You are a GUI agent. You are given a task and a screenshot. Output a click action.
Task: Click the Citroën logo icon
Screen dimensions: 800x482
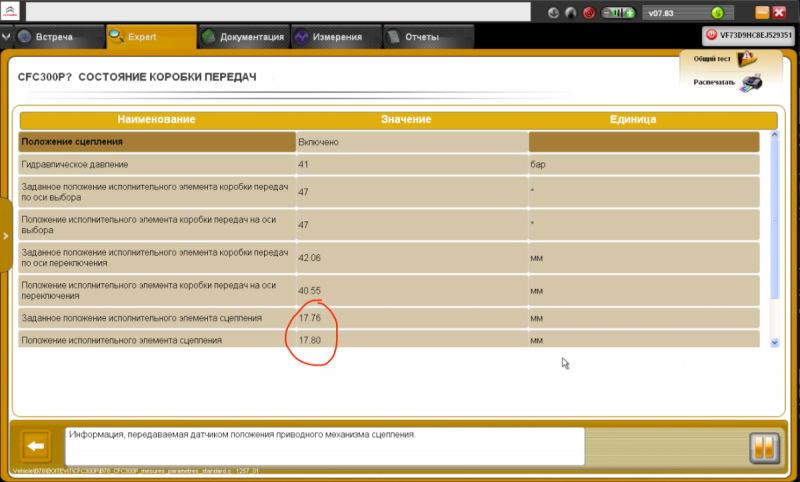[10, 11]
